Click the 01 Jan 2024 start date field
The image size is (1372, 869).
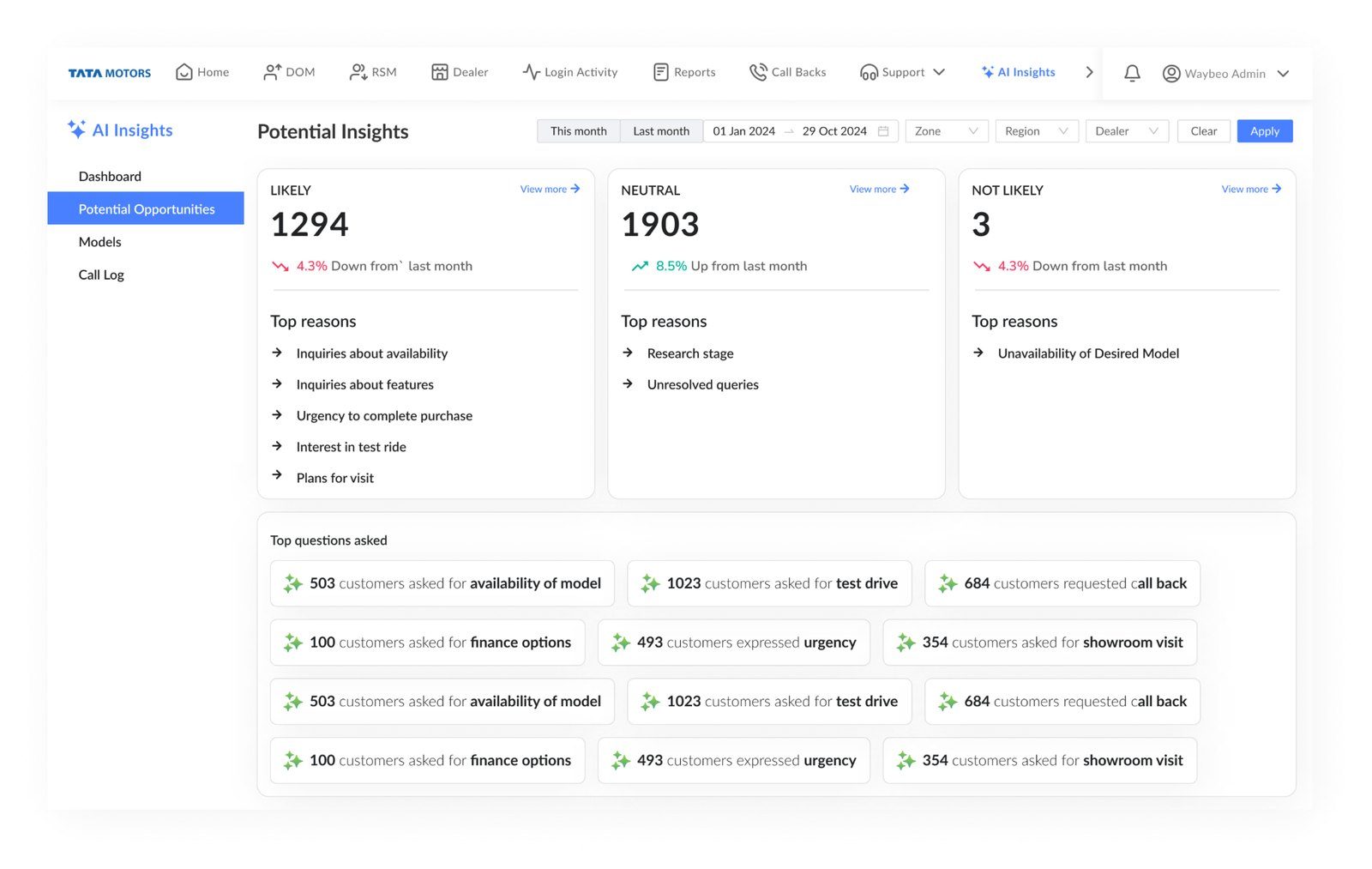click(x=743, y=131)
